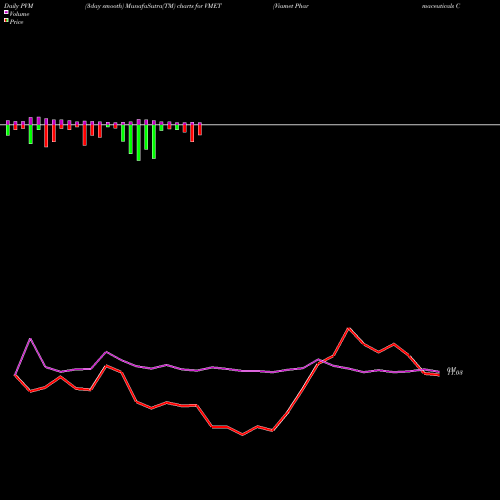Click the first peak of the magenta volume line
Viewport: 500px width, 500px height.
(30, 339)
